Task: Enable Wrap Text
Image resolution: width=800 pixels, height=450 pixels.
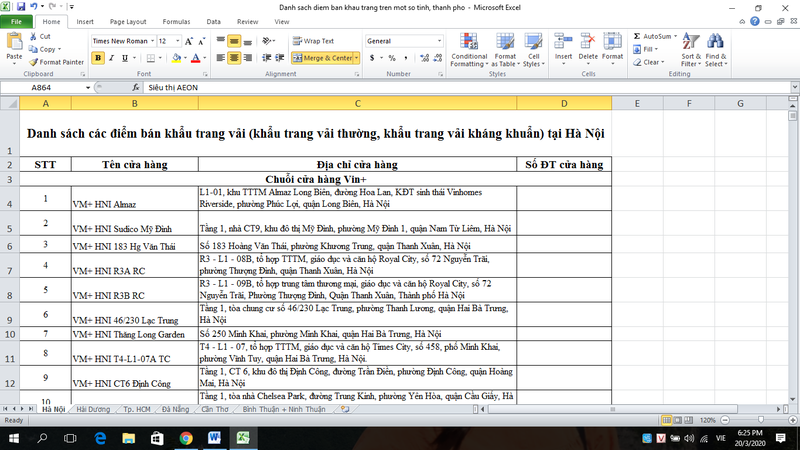Action: point(313,41)
